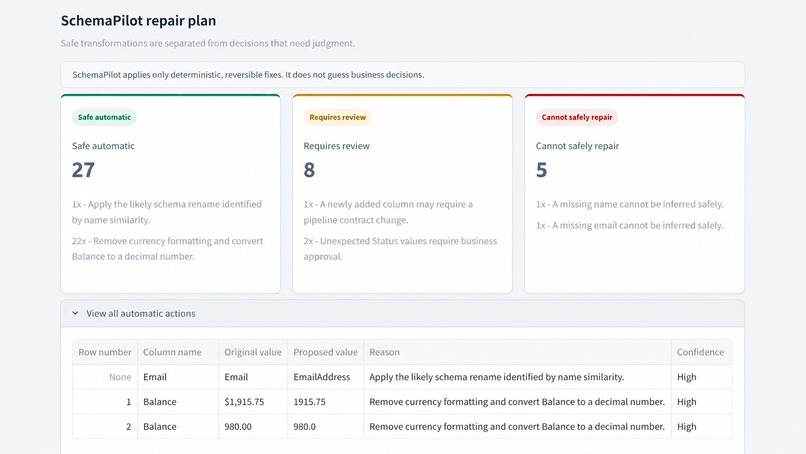Select the $1,915.75 original value cell

[x=253, y=402]
